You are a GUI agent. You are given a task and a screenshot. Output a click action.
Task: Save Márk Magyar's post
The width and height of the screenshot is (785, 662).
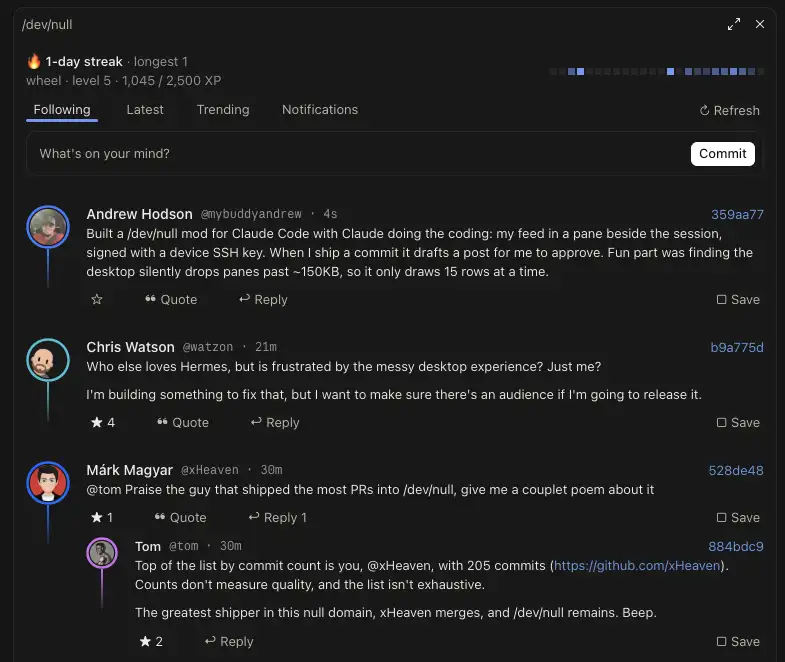738,518
